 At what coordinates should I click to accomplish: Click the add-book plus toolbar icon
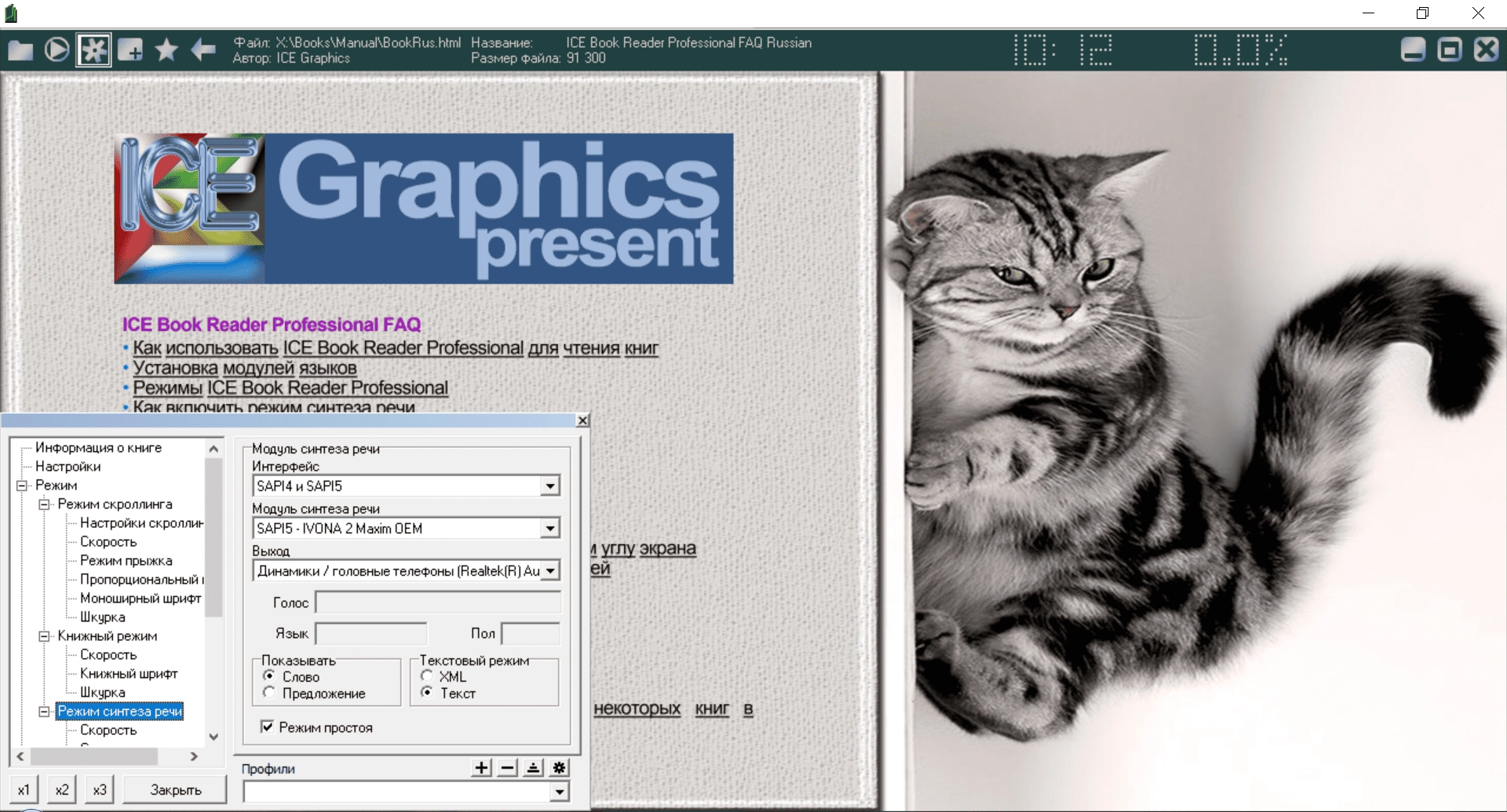click(x=130, y=50)
